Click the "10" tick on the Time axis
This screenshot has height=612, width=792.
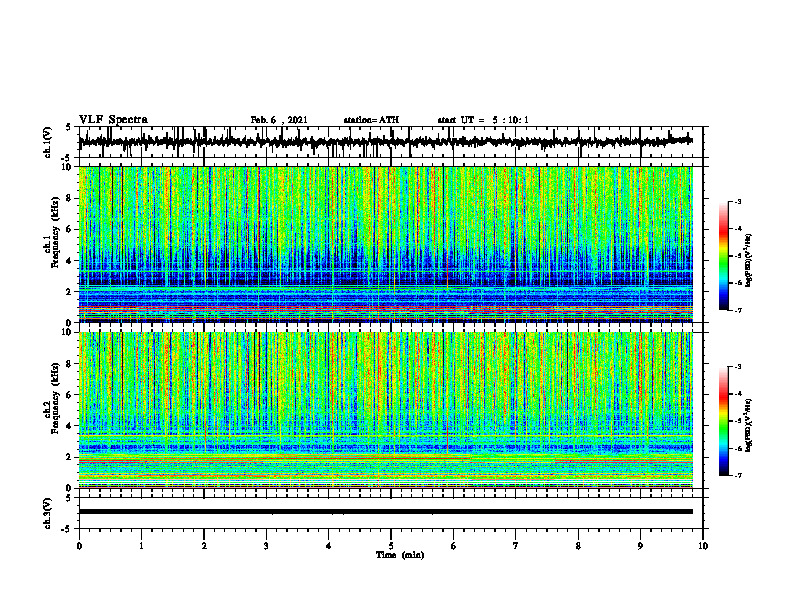(703, 546)
